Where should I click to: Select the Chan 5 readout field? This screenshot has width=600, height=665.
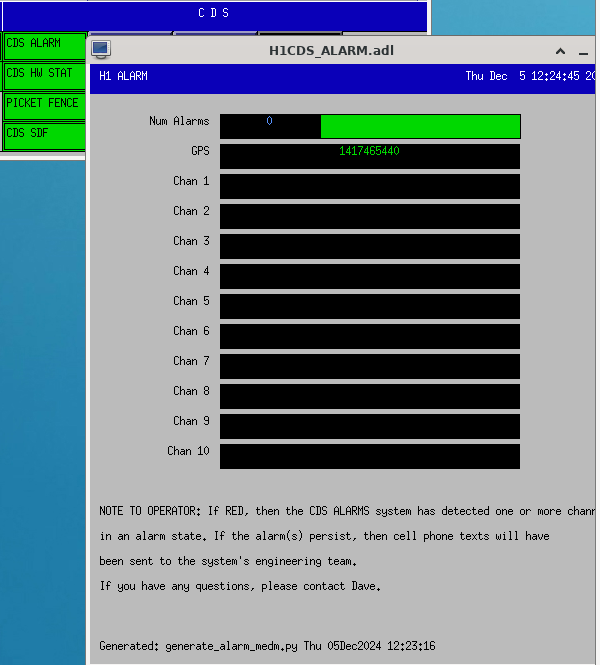pos(369,306)
